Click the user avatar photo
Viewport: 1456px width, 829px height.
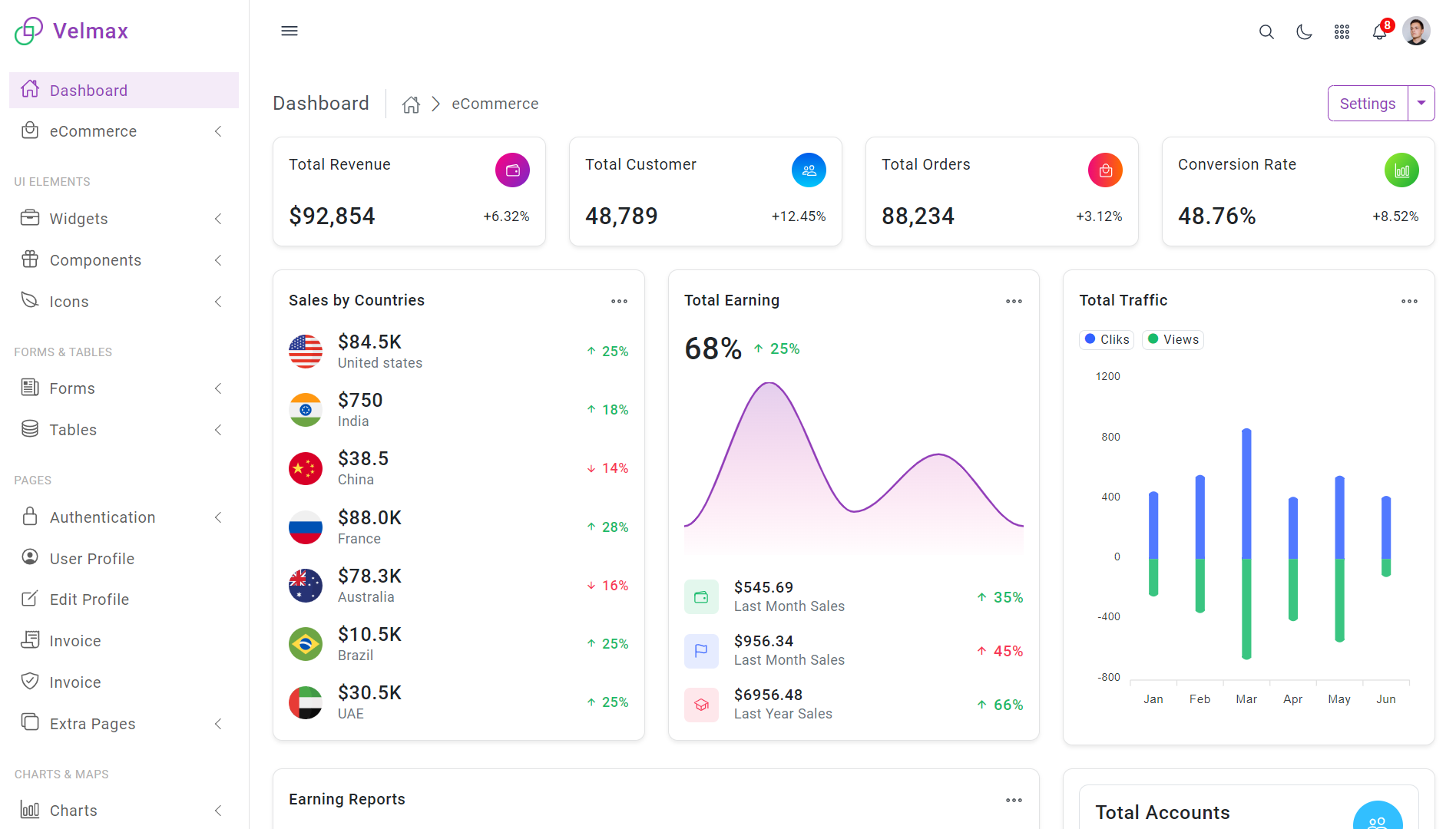point(1416,31)
